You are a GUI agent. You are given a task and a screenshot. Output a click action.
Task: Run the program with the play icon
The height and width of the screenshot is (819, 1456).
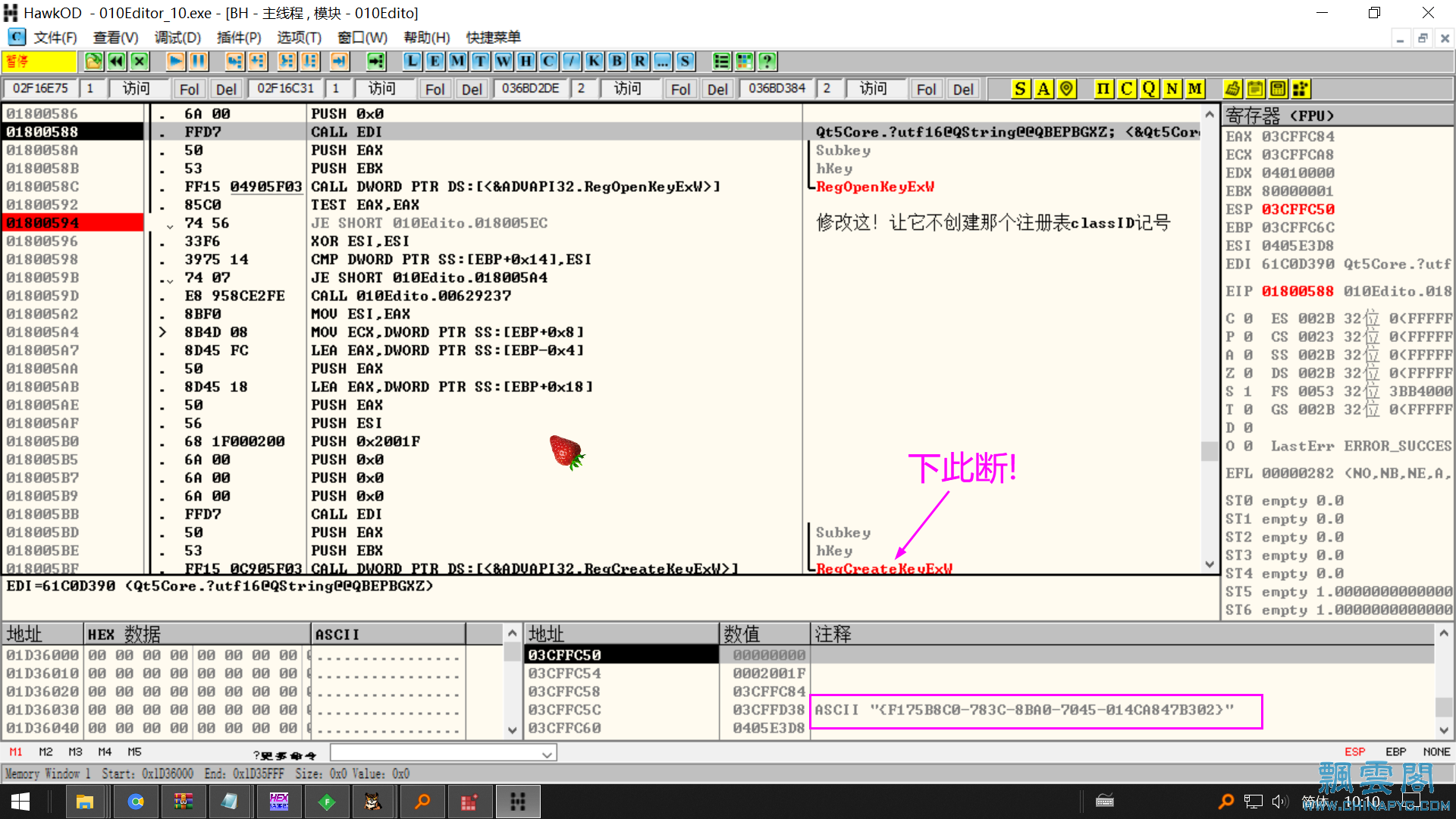click(176, 61)
